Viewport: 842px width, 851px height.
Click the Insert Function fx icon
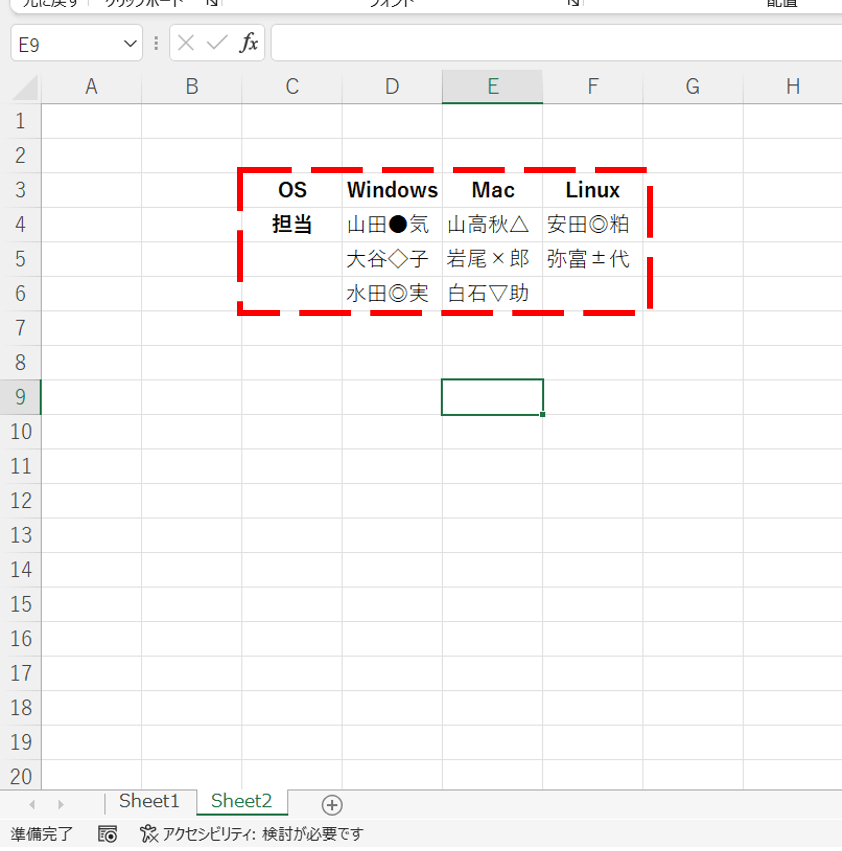click(x=249, y=42)
